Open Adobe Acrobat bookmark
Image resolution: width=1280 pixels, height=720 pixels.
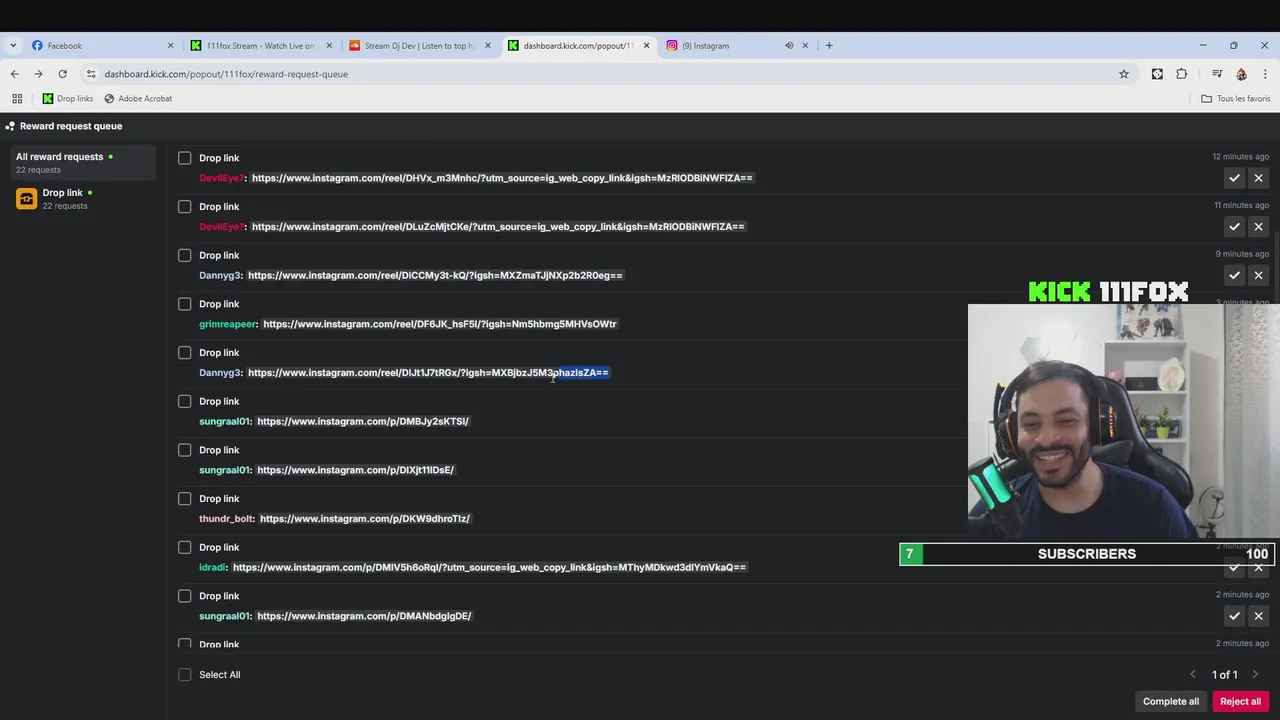coord(138,99)
